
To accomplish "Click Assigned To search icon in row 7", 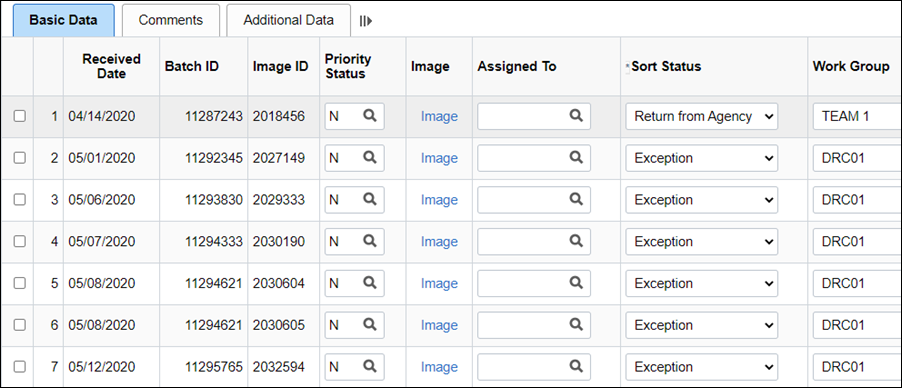I will pos(576,366).
